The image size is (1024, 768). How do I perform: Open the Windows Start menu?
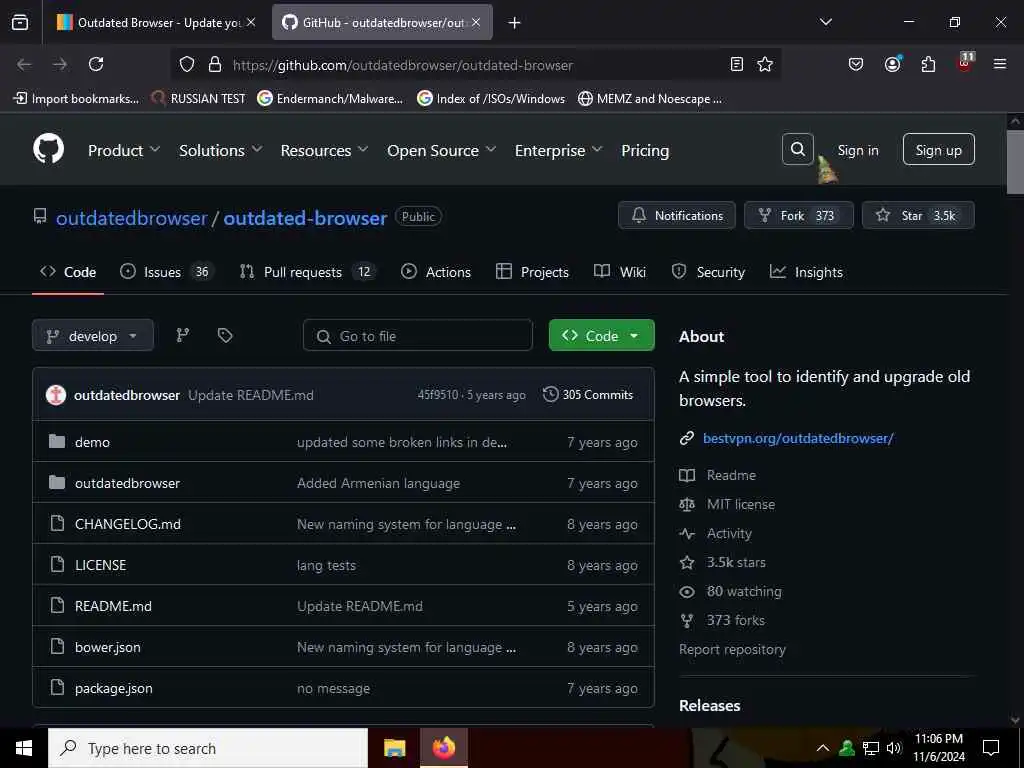[x=24, y=748]
